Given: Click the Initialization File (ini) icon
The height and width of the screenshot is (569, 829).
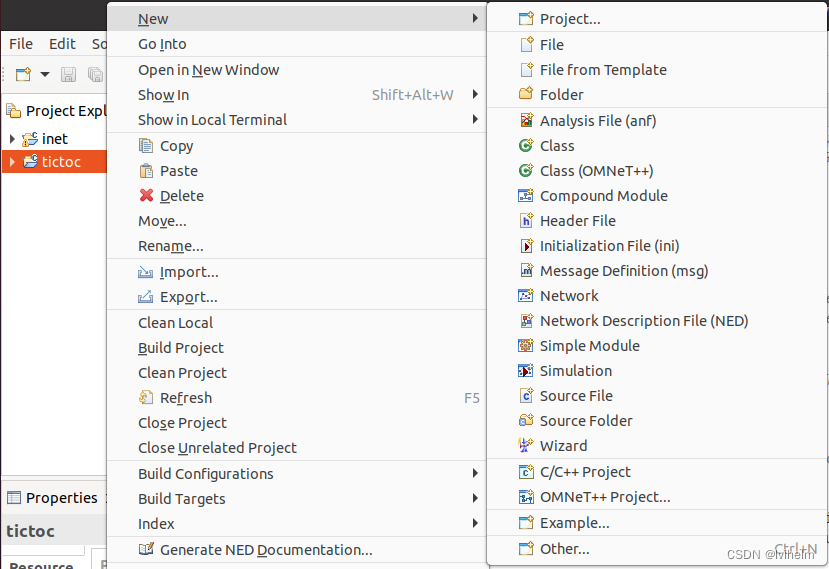Looking at the screenshot, I should [x=526, y=246].
